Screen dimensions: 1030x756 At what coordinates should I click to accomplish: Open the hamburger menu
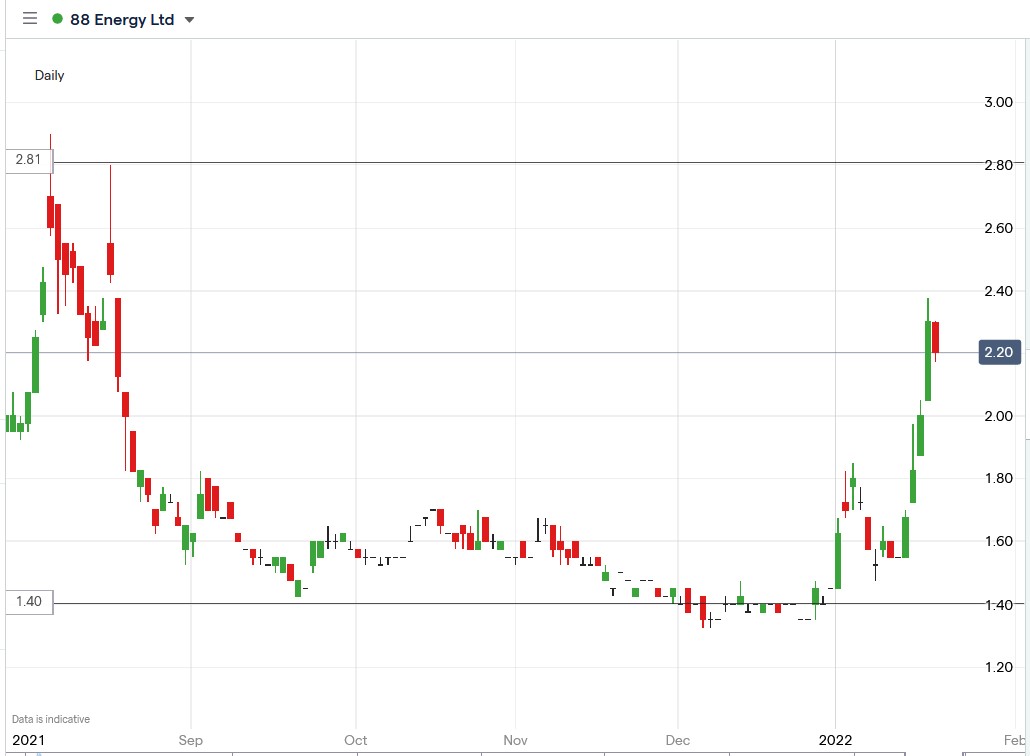tap(29, 19)
